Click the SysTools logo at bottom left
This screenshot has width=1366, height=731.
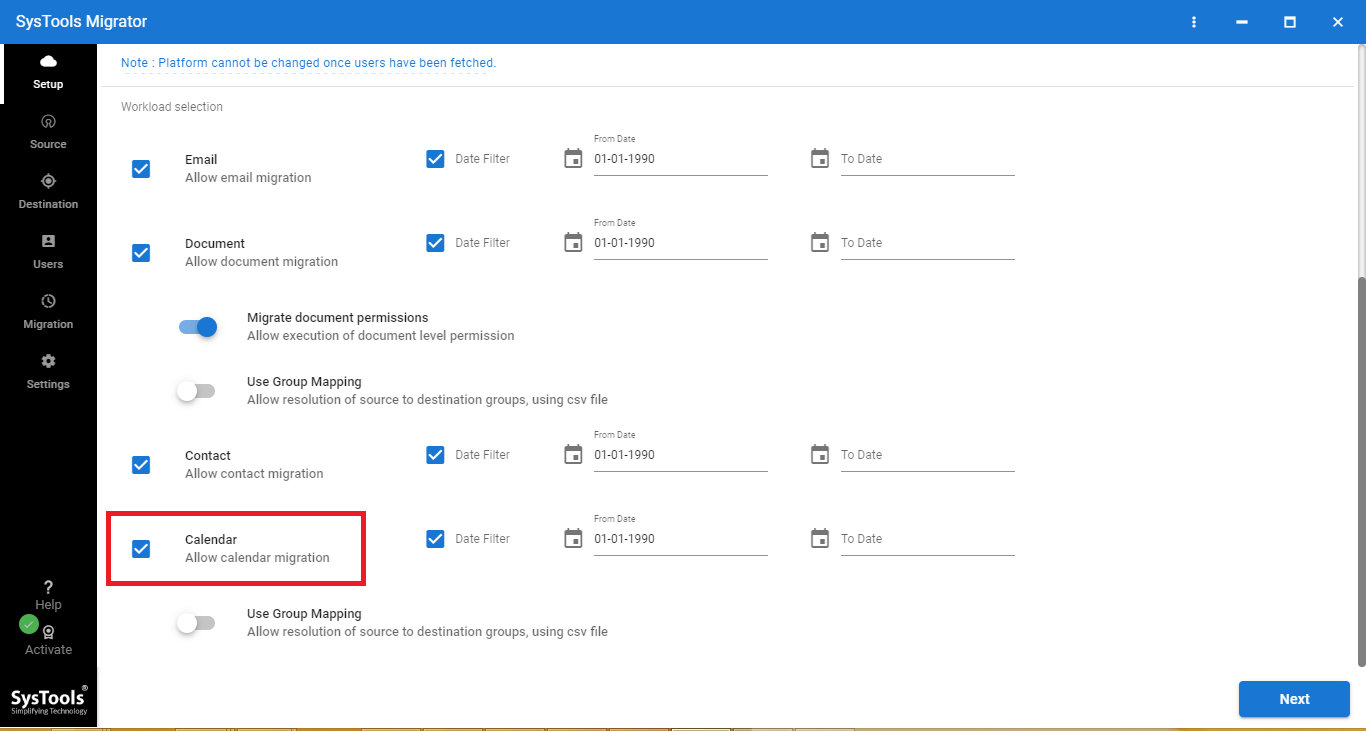(49, 700)
